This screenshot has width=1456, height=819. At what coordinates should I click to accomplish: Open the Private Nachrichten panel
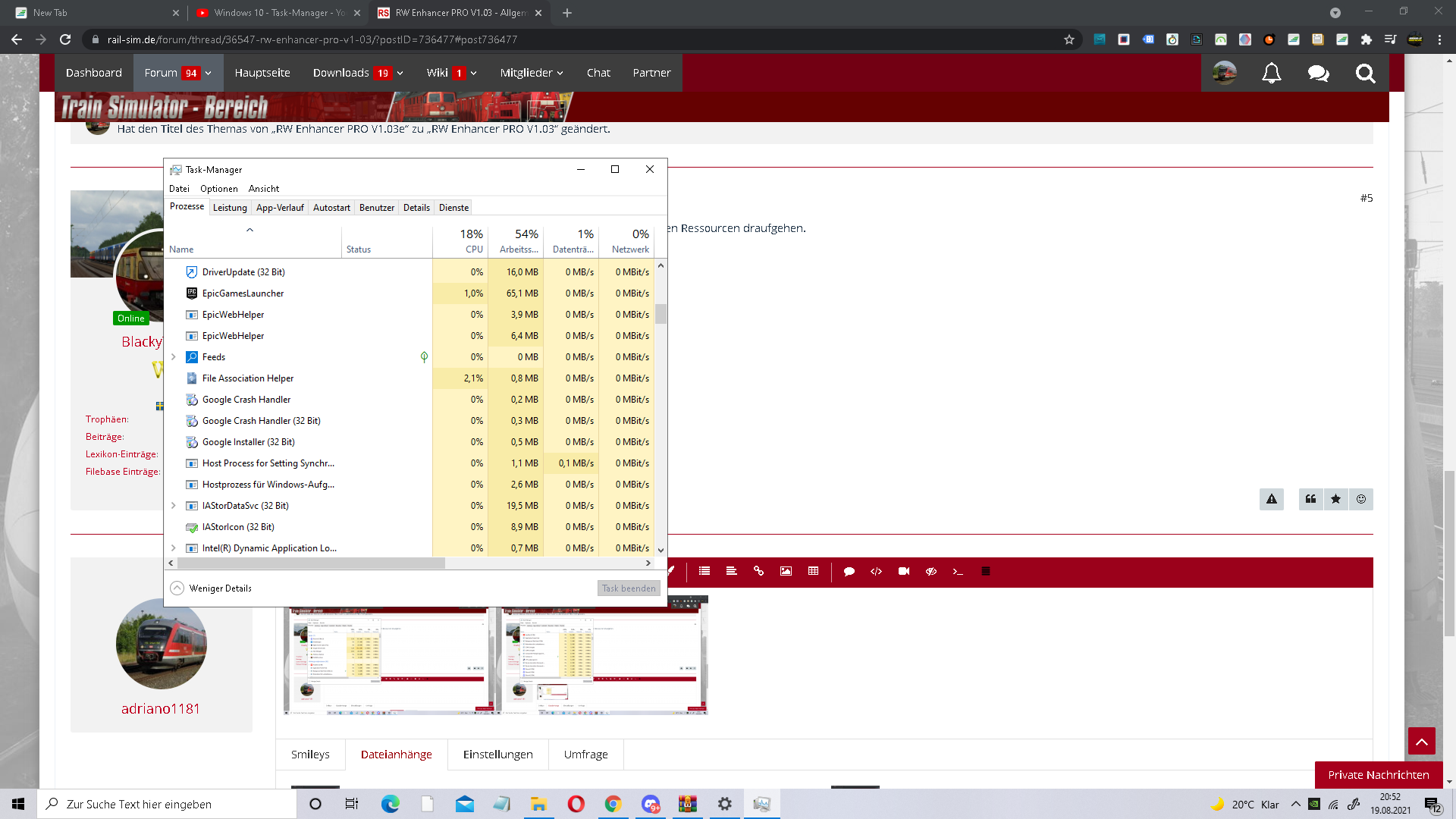coord(1378,774)
